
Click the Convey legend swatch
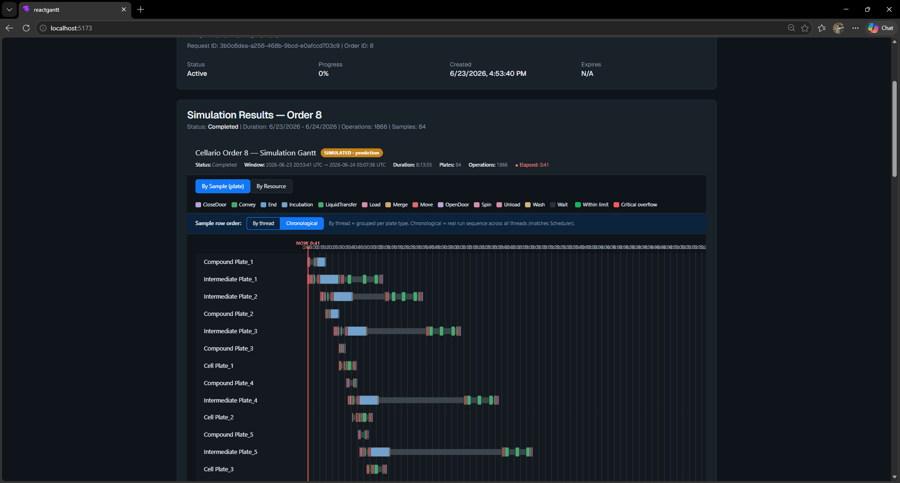click(234, 204)
